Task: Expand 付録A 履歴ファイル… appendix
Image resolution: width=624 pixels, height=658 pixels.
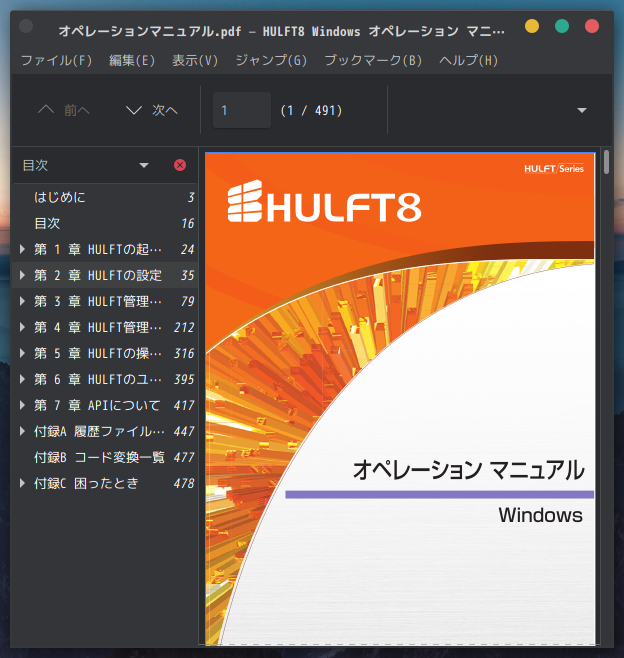Action: pos(22,431)
